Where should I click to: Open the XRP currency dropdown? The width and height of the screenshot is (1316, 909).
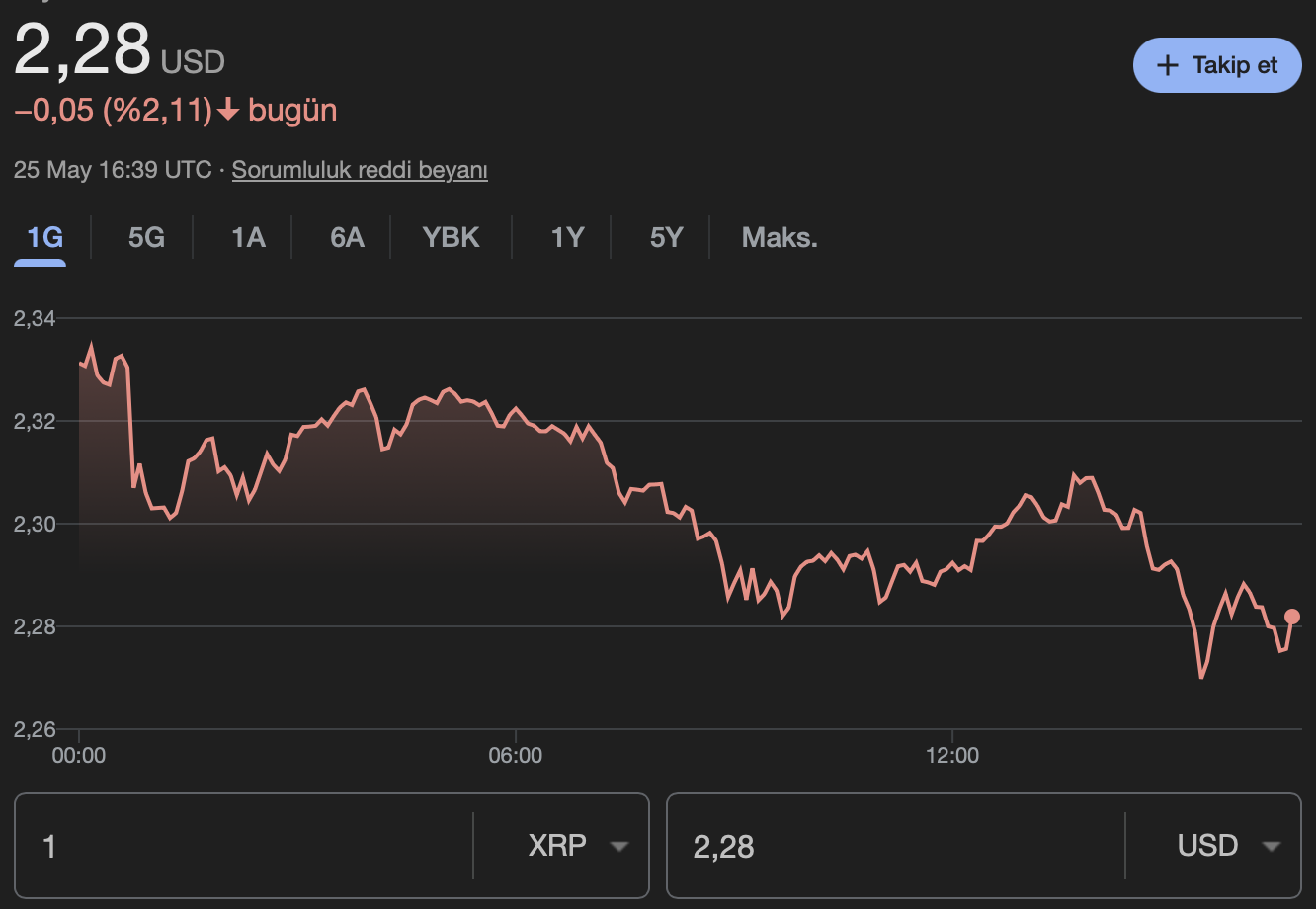pyautogui.click(x=578, y=846)
